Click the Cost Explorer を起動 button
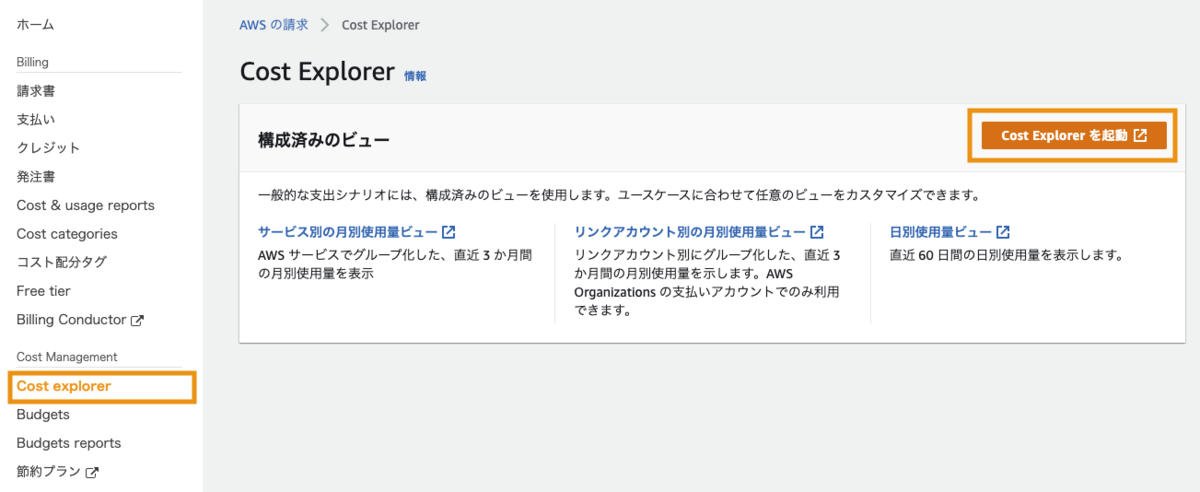 1074,136
